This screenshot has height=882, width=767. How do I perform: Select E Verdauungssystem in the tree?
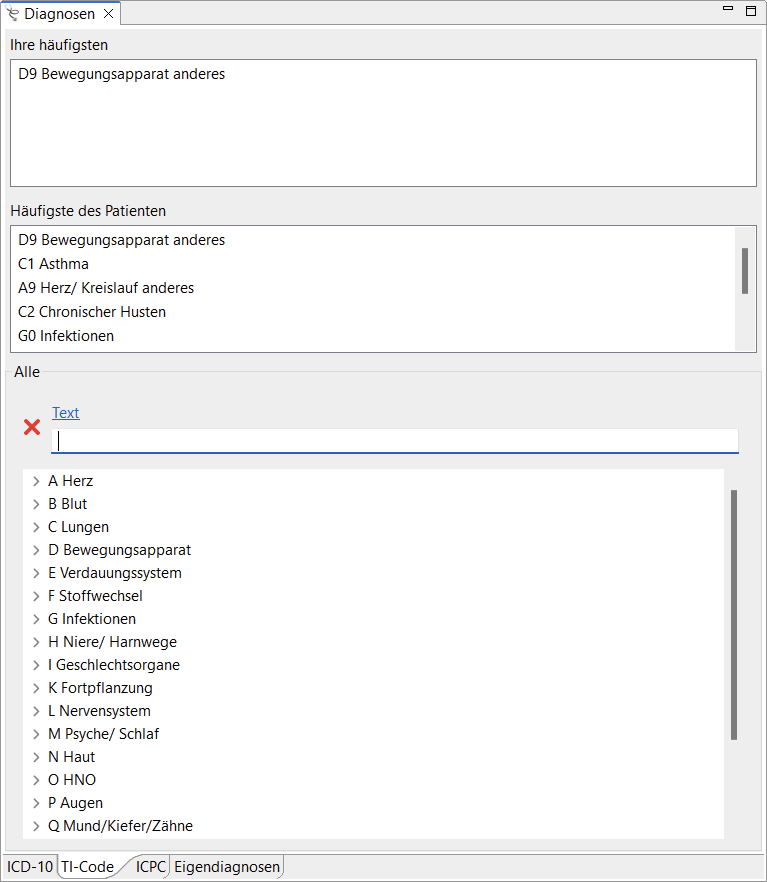(x=114, y=573)
